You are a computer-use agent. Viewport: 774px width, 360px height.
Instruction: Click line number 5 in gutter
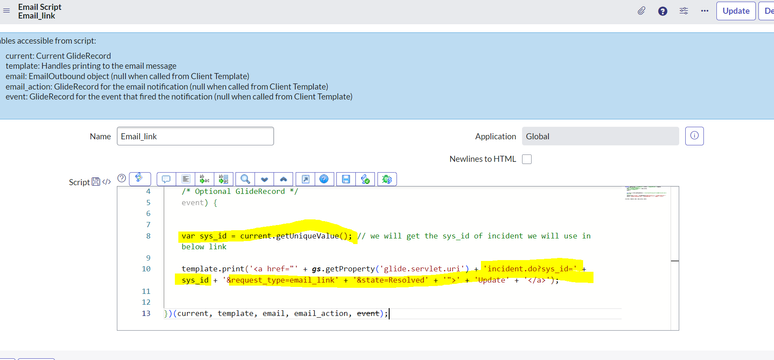pos(148,202)
